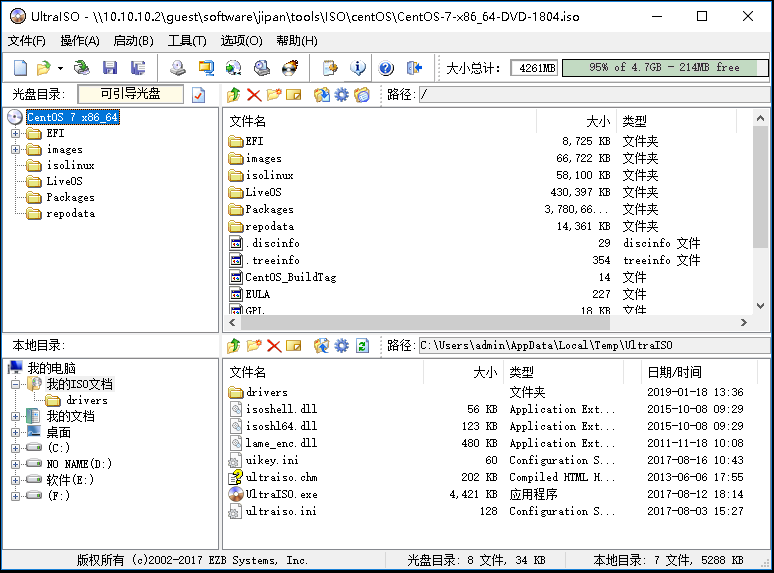
Task: Refresh the local directory listing
Action: (362, 345)
